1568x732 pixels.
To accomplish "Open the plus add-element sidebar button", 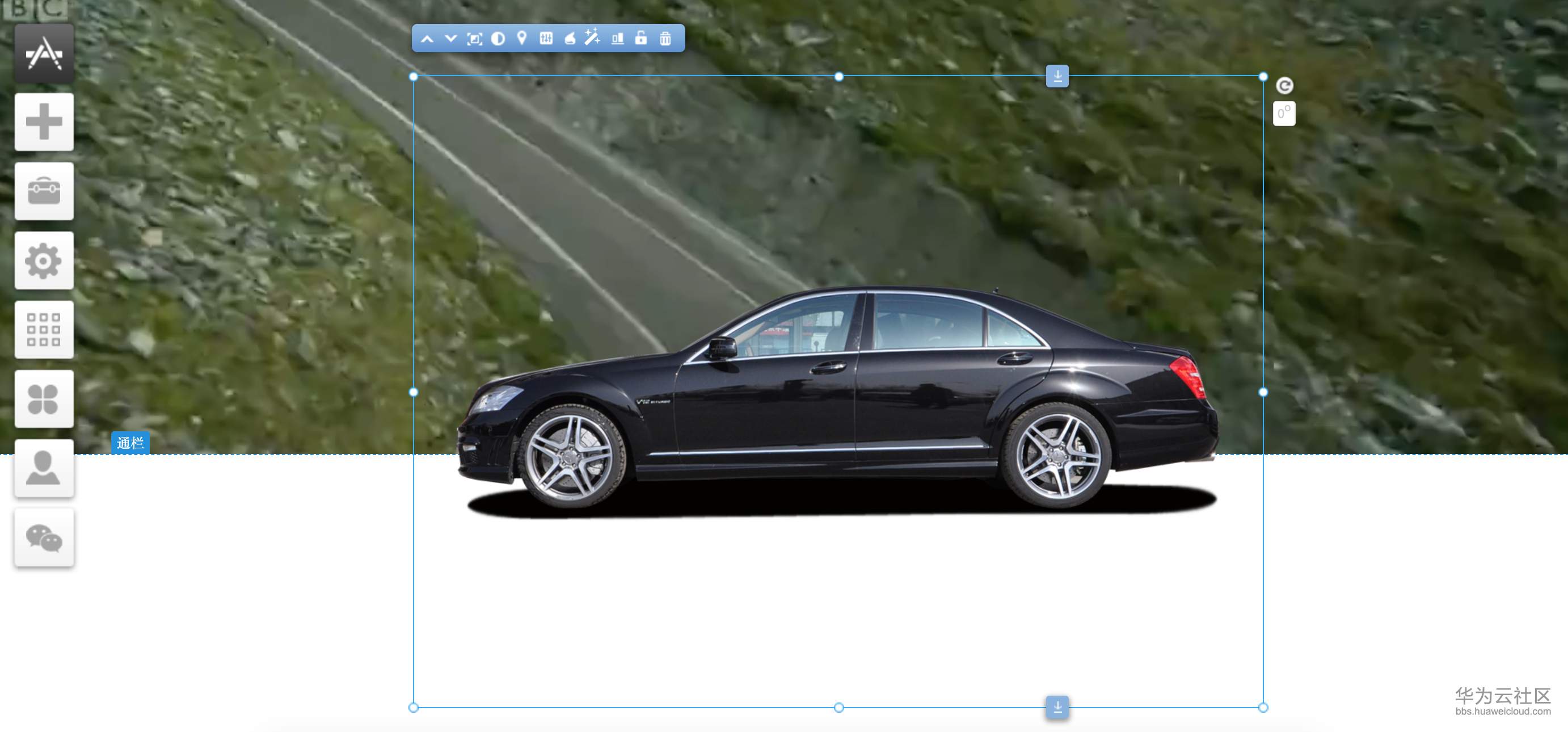I will click(x=44, y=122).
